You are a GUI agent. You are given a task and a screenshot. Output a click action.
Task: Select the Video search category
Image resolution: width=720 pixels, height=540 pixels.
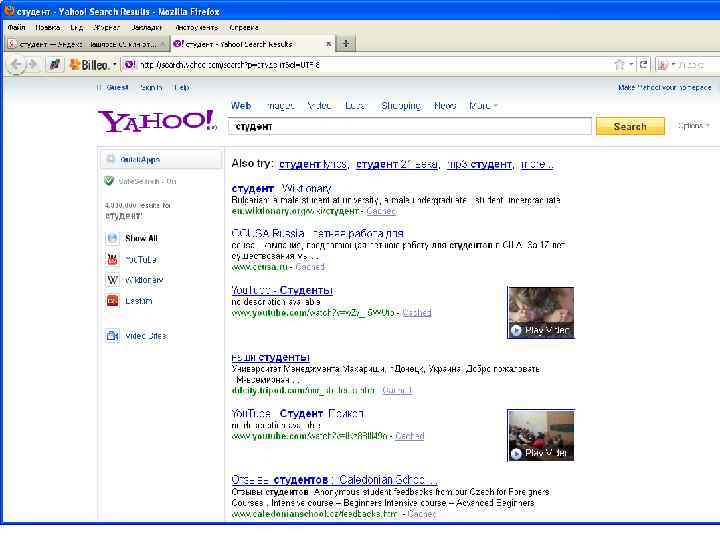click(x=320, y=106)
